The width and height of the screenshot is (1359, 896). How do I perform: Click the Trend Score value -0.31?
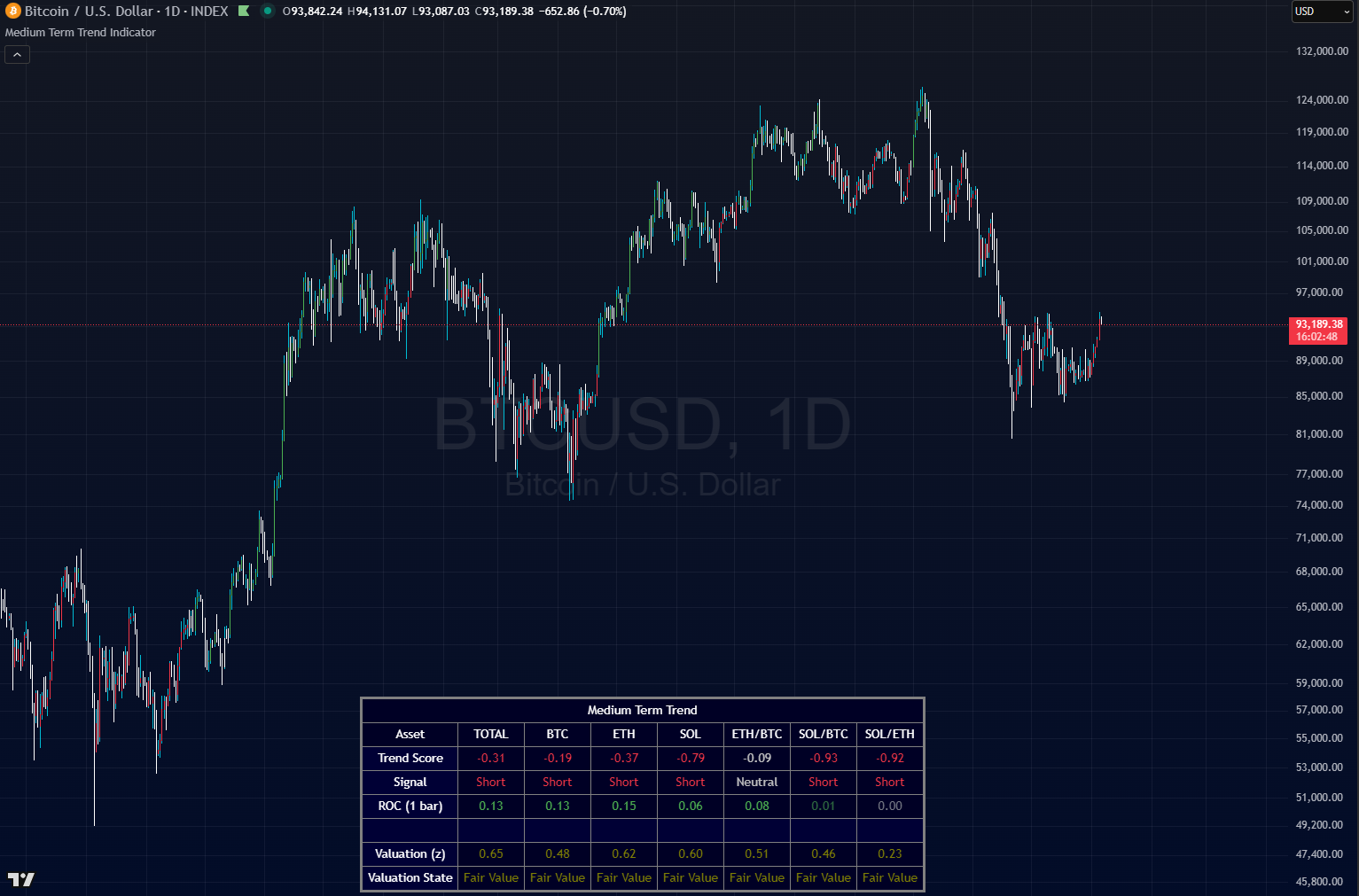[490, 758]
